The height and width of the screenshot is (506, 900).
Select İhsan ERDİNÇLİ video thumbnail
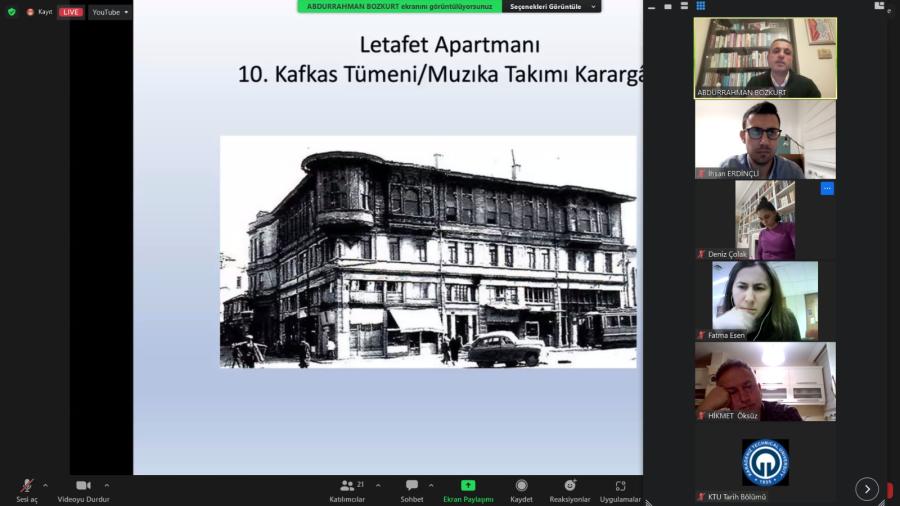click(x=765, y=139)
